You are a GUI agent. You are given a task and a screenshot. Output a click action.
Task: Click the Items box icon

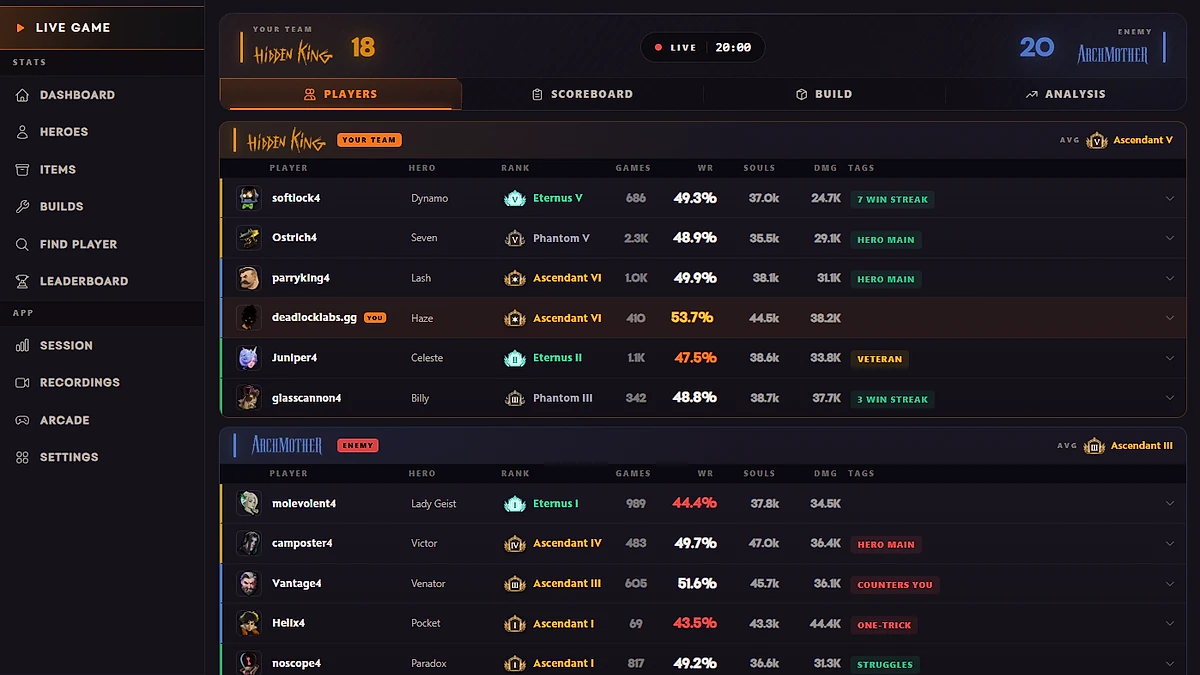[x=22, y=170]
